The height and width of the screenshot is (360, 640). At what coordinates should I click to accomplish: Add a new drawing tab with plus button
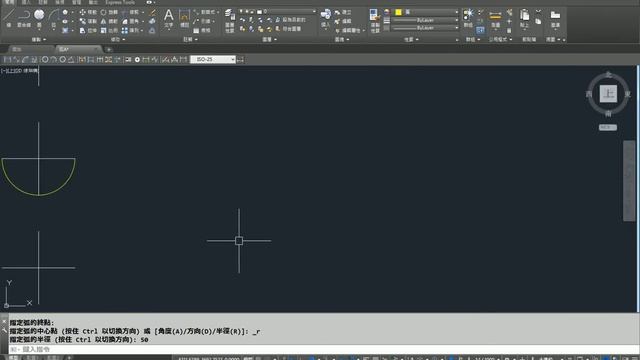(109, 49)
